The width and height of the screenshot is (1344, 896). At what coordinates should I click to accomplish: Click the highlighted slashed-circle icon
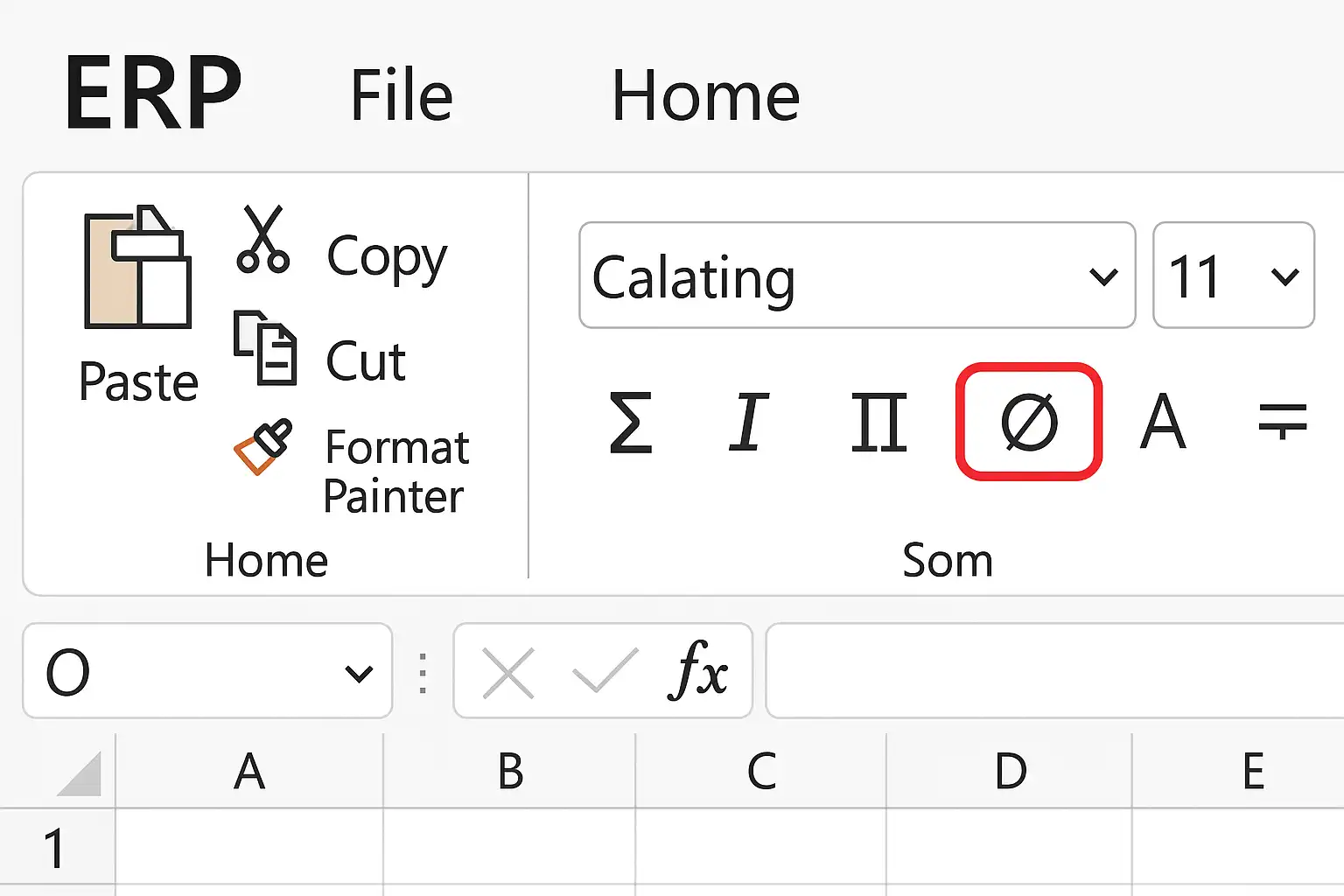[x=1029, y=422]
